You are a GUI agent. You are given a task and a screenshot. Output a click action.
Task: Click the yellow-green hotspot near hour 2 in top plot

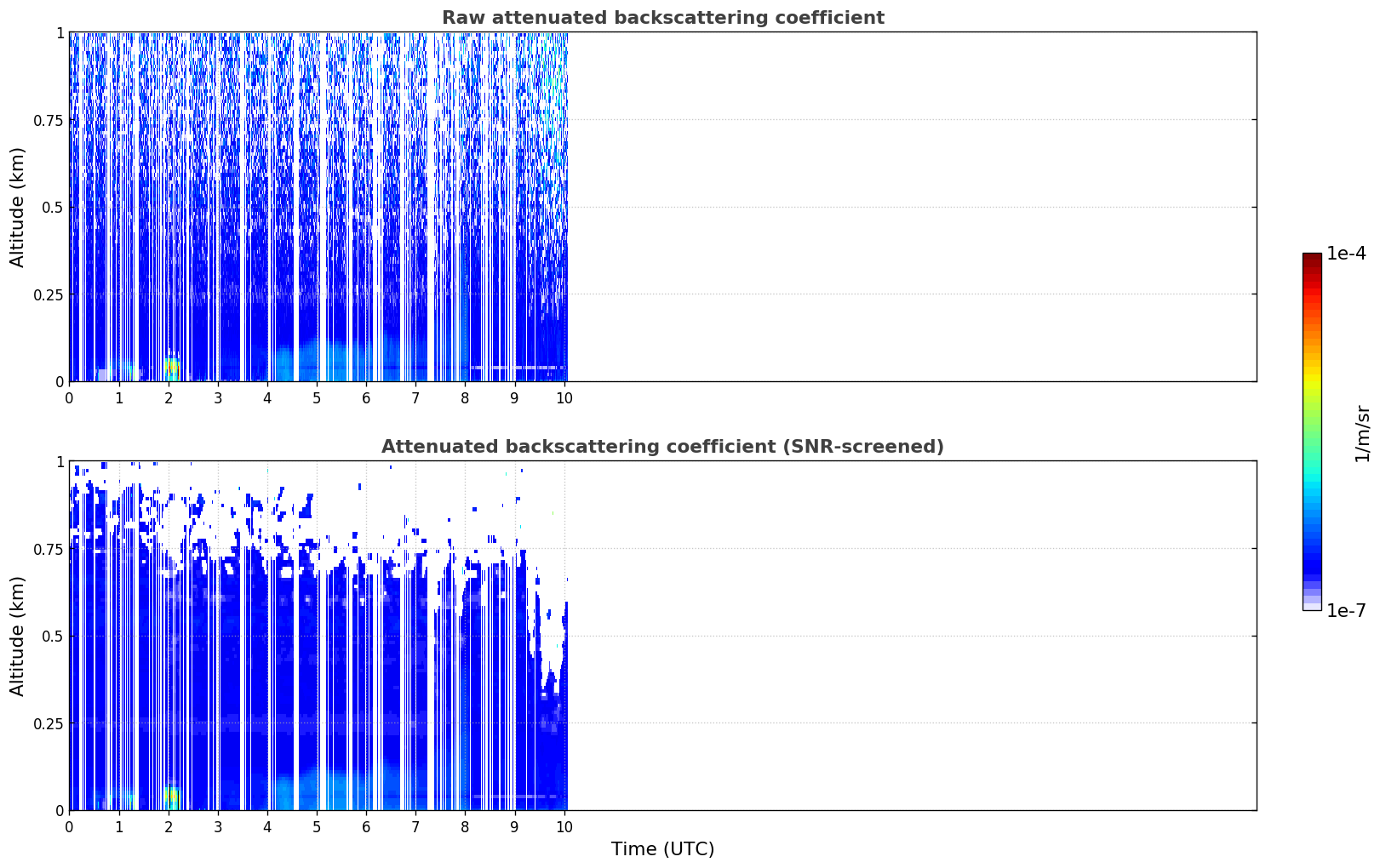pos(172,368)
